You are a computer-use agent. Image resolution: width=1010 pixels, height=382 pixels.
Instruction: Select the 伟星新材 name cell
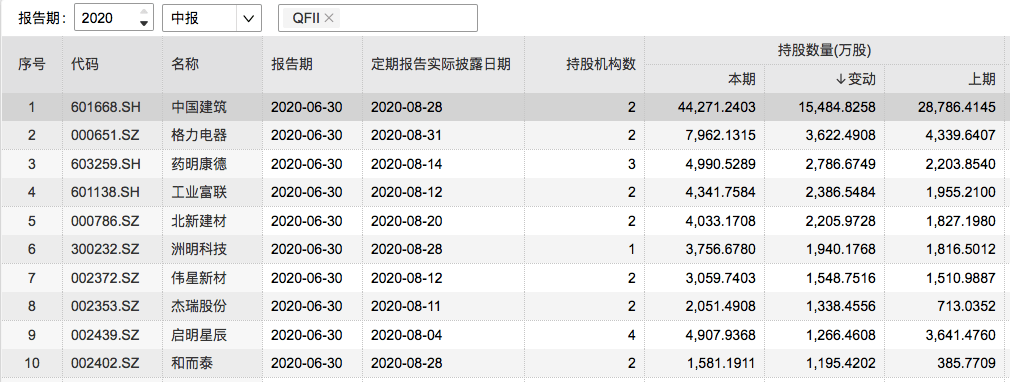(x=199, y=278)
